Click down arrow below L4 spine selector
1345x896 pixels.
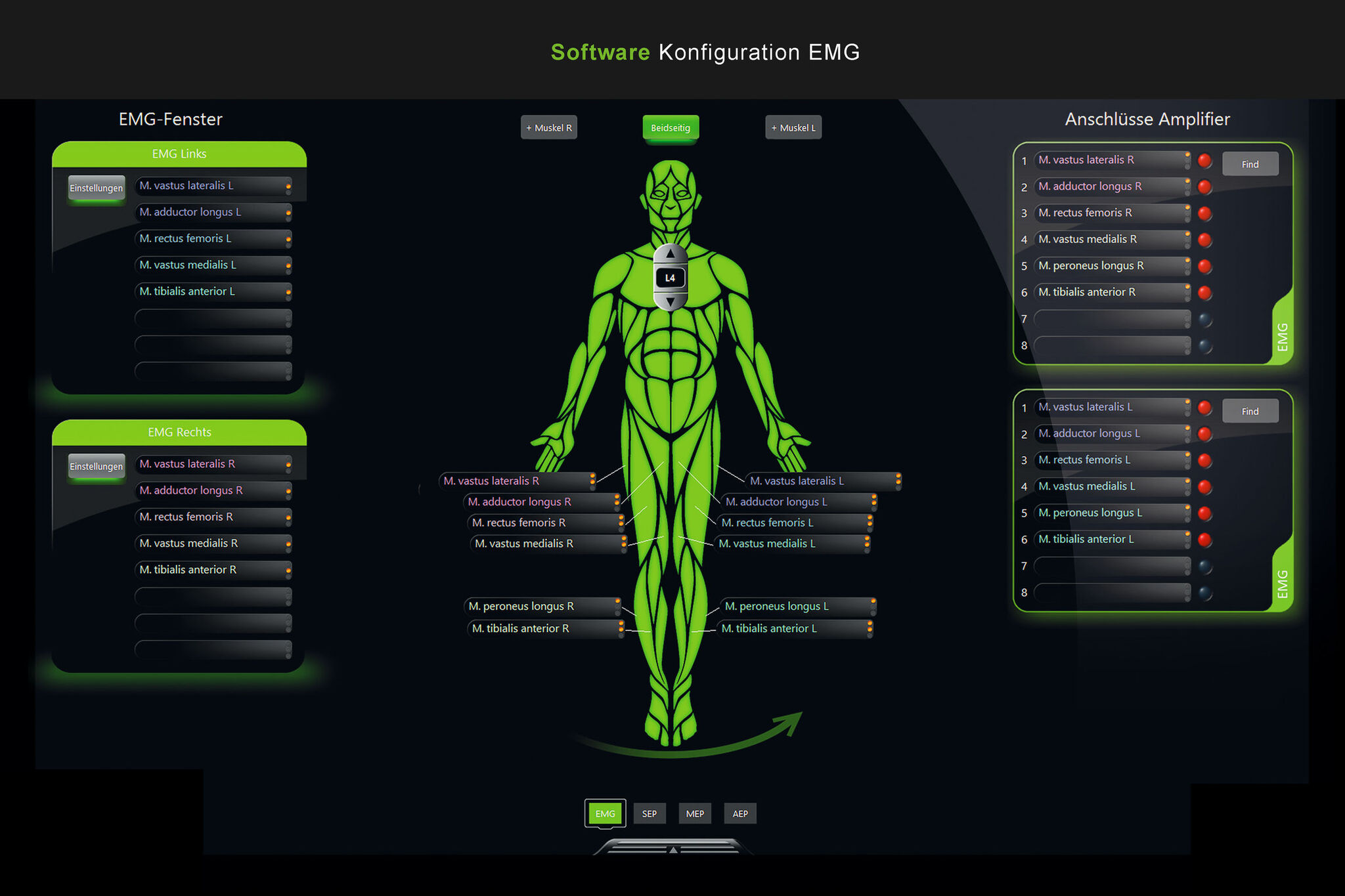click(x=670, y=301)
